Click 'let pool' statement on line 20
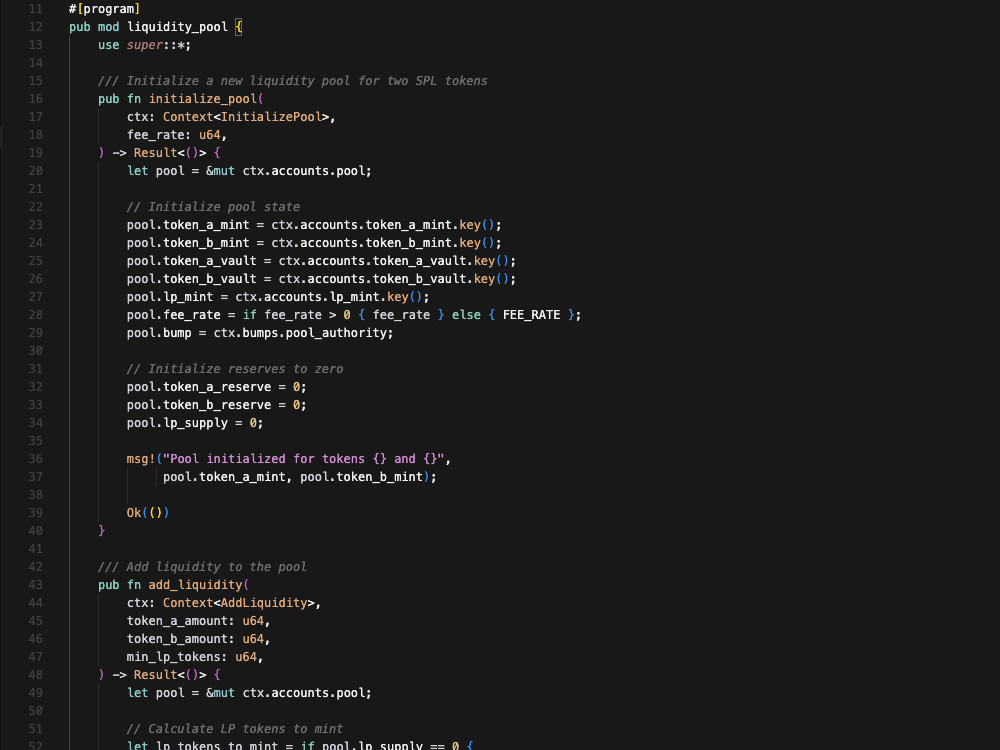 pos(249,171)
